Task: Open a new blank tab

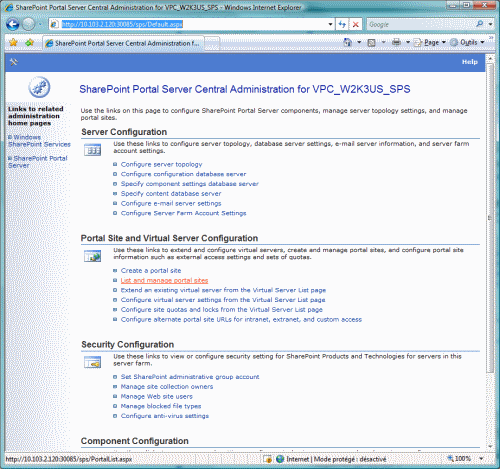Action: [212, 43]
